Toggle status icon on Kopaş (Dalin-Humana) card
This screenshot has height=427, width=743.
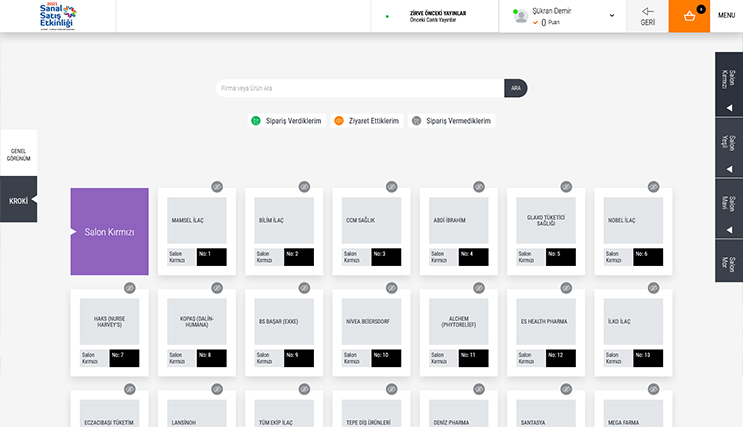tap(217, 288)
